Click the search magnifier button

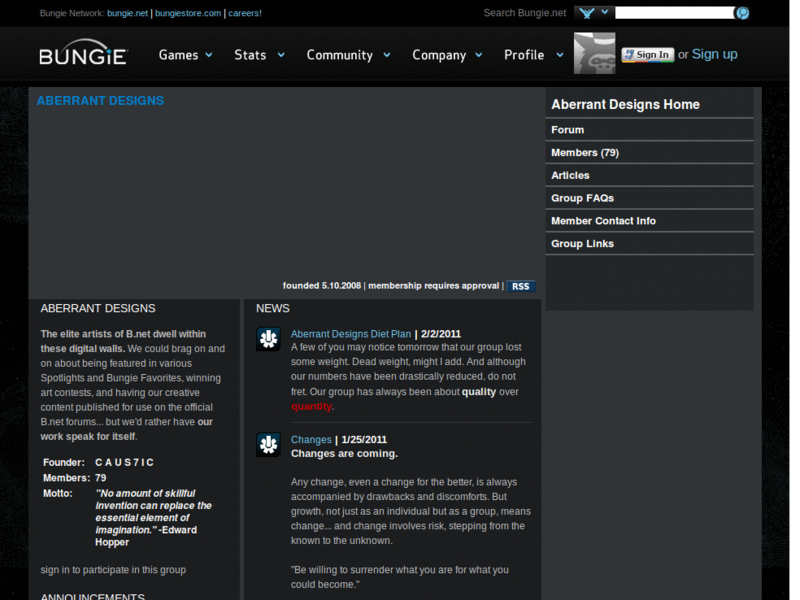tap(742, 13)
